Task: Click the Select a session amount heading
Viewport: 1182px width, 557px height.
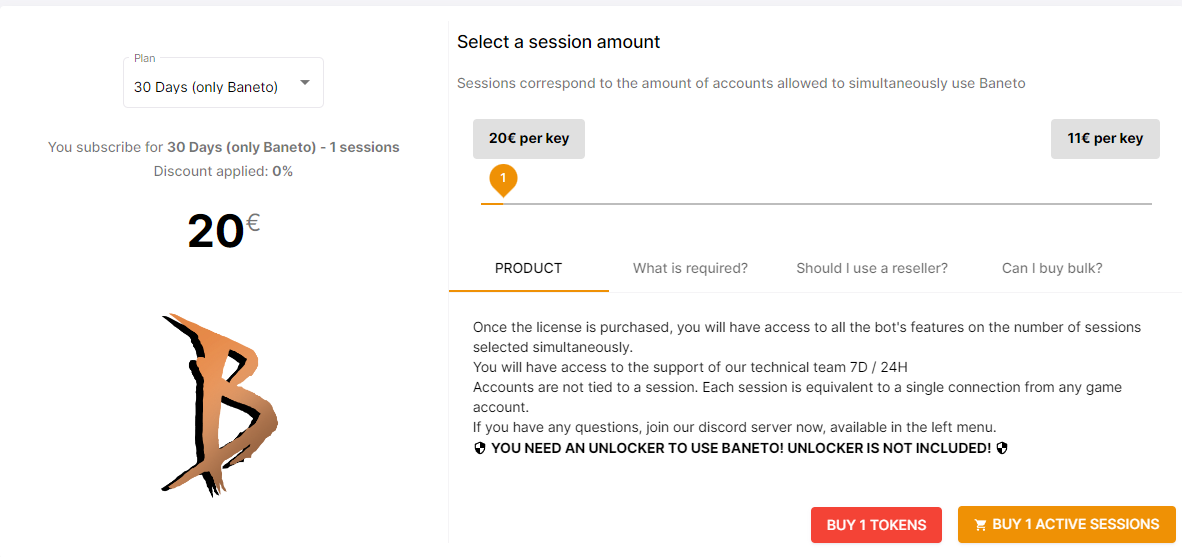Action: coord(559,42)
